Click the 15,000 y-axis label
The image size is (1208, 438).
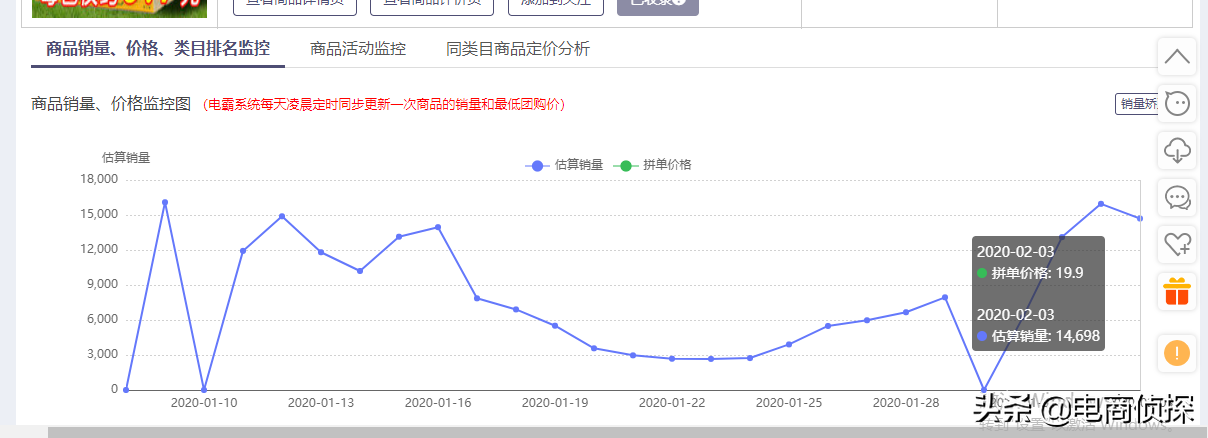click(99, 215)
